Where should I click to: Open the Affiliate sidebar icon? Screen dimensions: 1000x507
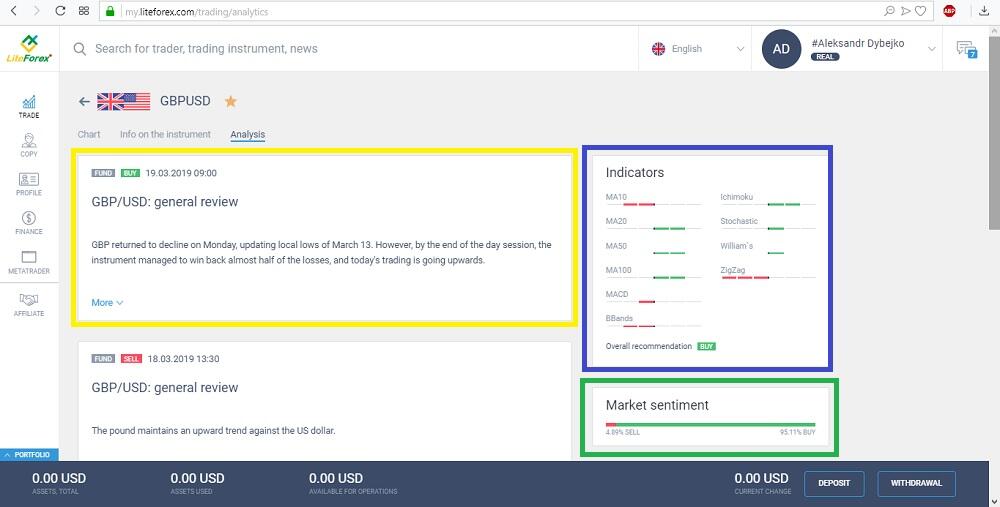pyautogui.click(x=29, y=304)
